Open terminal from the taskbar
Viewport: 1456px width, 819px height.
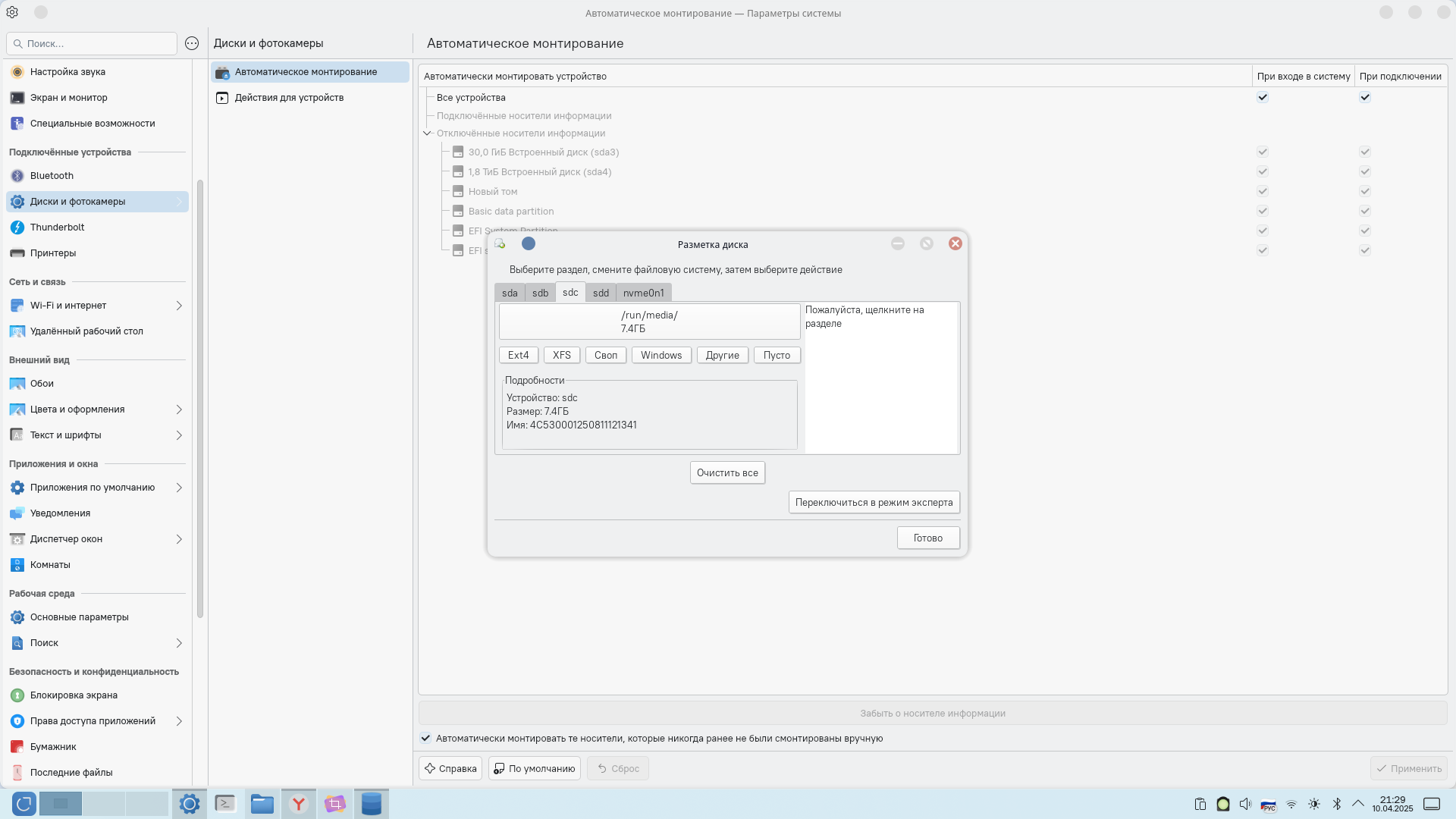point(225,804)
